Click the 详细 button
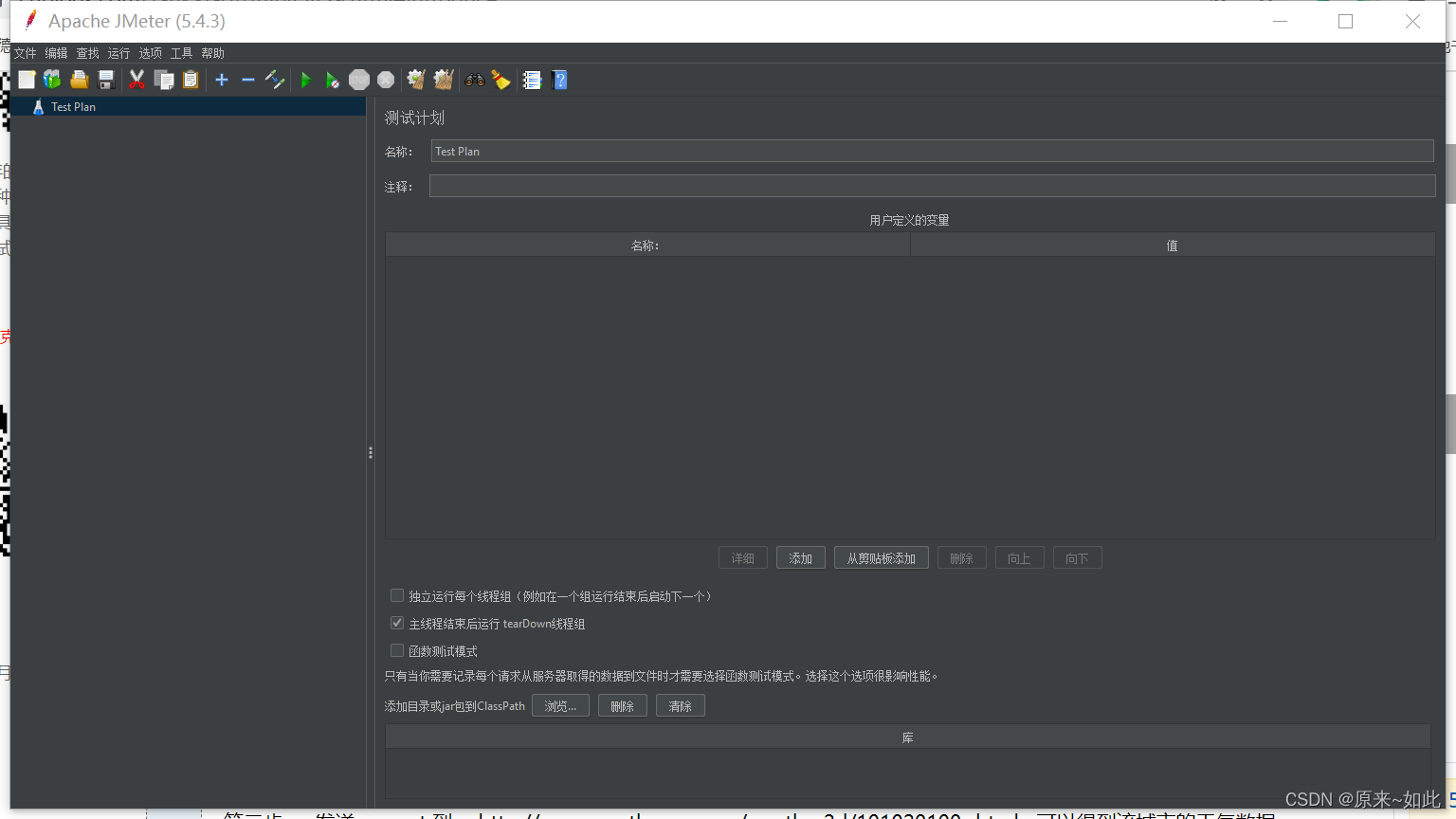Screen dimensions: 1456x819 743,558
